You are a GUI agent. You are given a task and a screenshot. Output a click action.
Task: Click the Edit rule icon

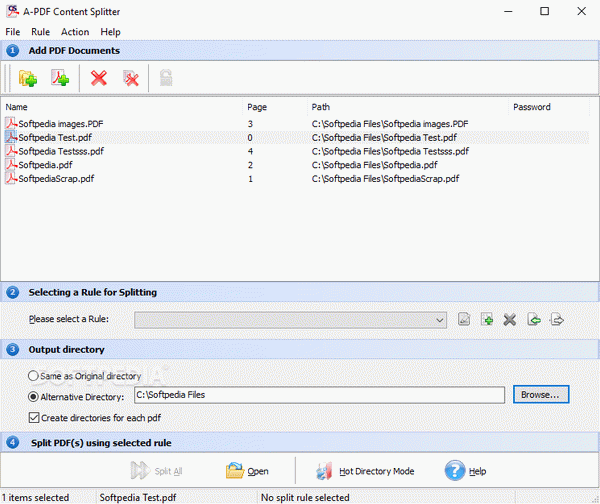(x=464, y=319)
